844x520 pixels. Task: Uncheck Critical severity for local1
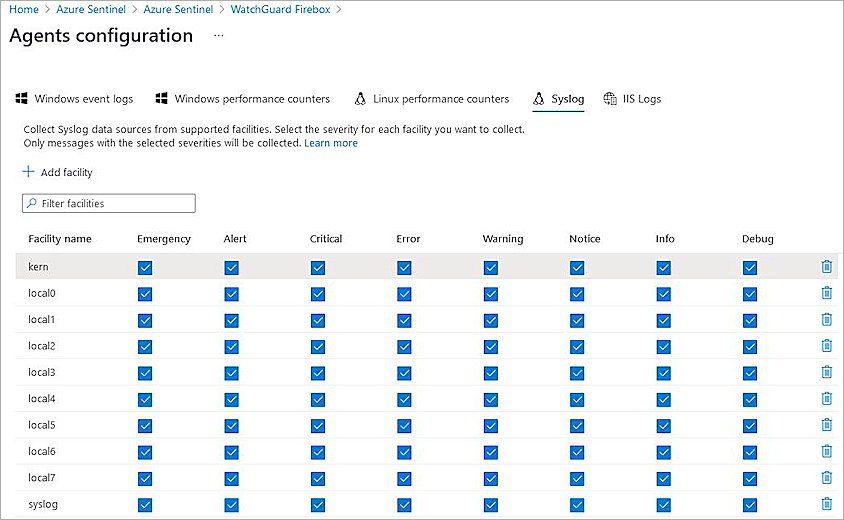[318, 320]
